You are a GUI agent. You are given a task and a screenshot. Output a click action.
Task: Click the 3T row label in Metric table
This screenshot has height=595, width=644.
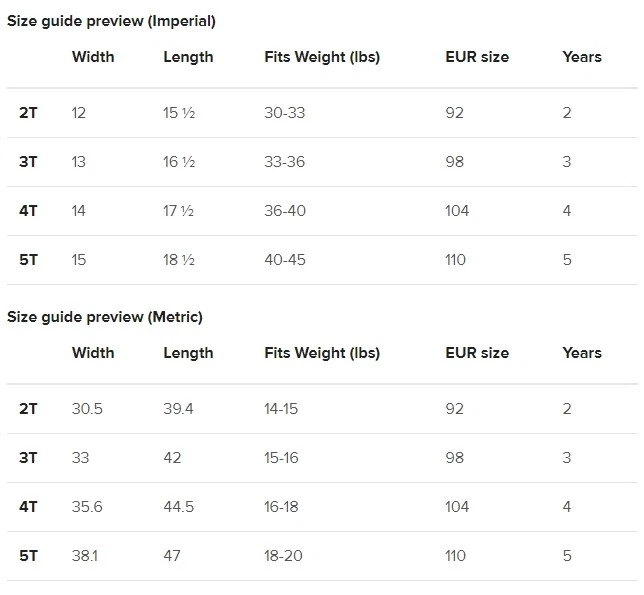[28, 457]
